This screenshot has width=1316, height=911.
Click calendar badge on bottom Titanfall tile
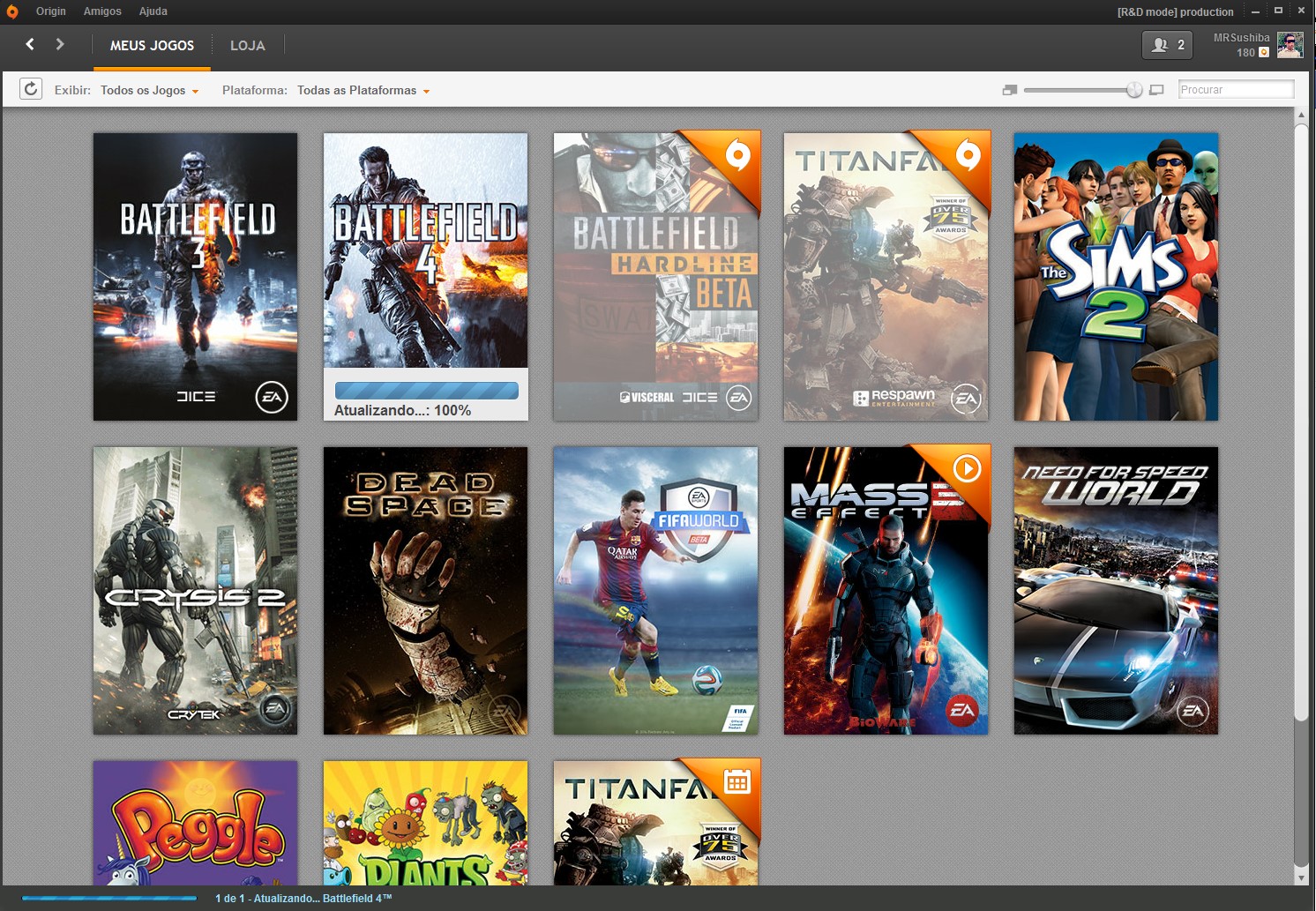click(x=737, y=781)
